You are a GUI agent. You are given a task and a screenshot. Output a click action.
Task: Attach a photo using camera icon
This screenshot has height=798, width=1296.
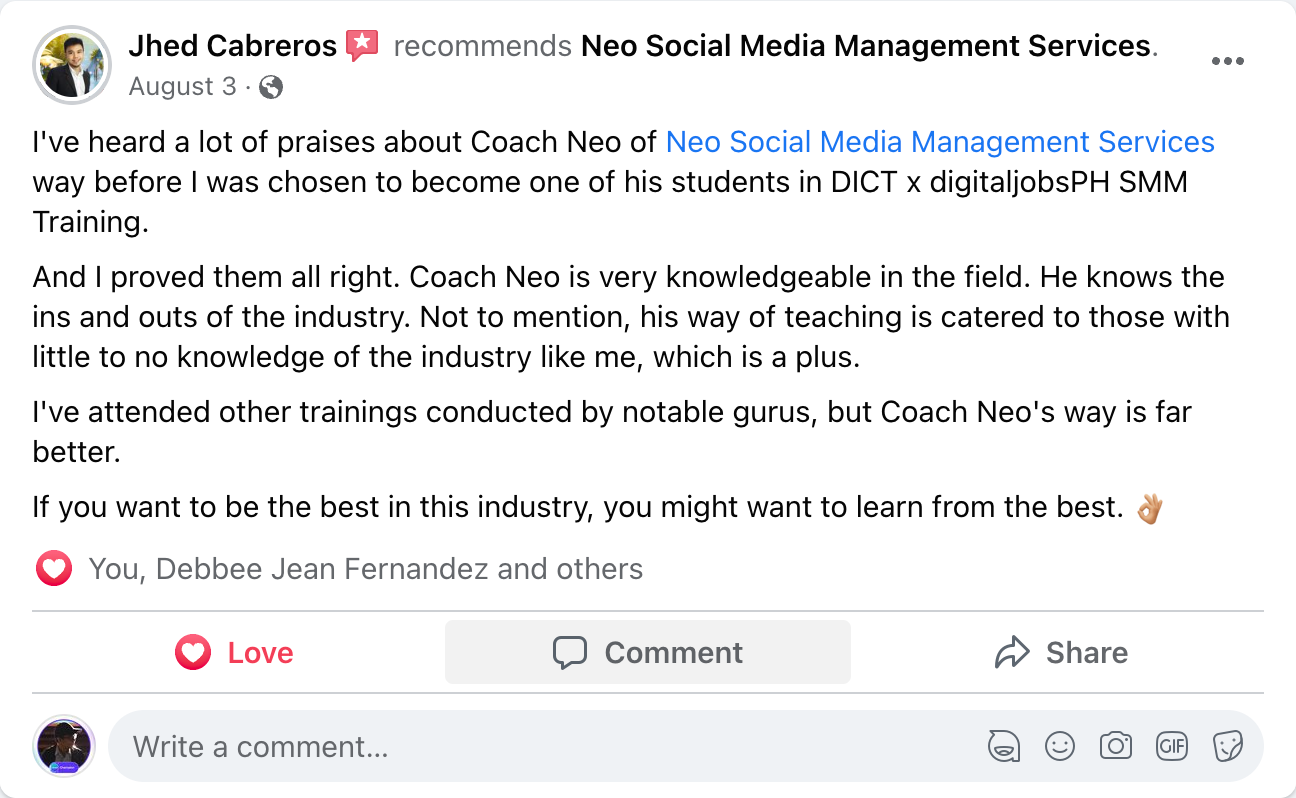1115,746
